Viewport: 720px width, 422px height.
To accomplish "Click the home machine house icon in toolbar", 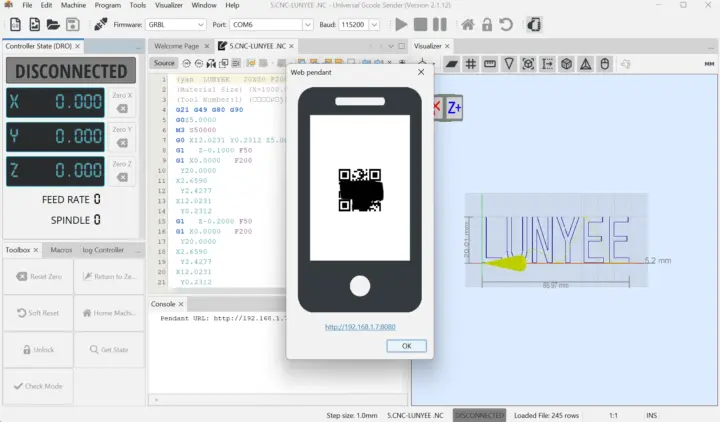I will pyautogui.click(x=467, y=24).
